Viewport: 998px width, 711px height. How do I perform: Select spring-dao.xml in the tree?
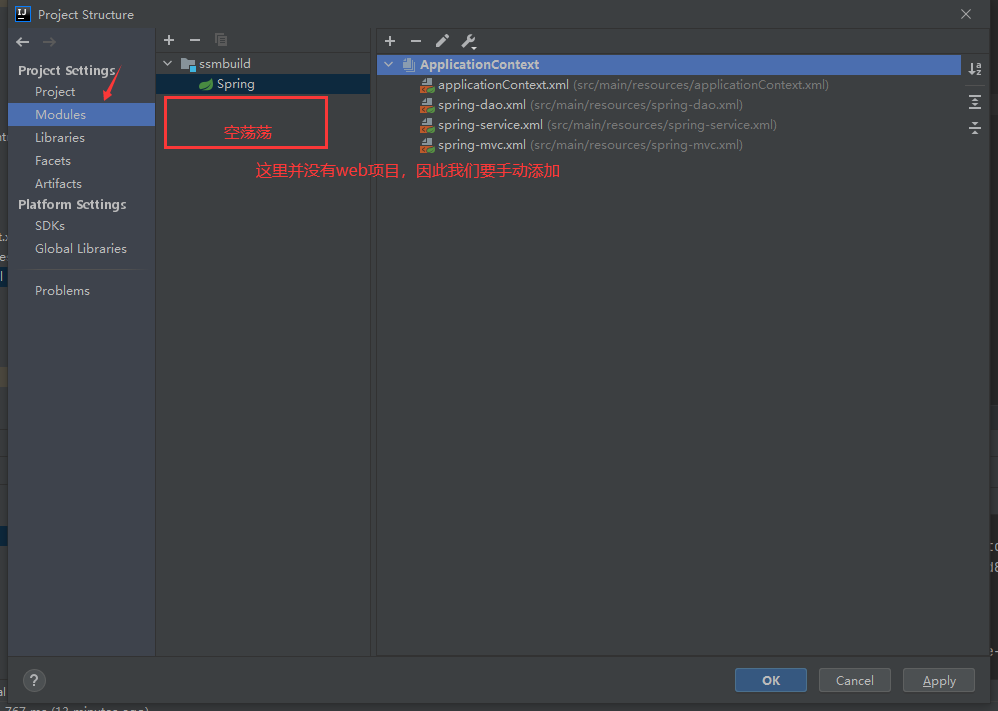click(482, 104)
